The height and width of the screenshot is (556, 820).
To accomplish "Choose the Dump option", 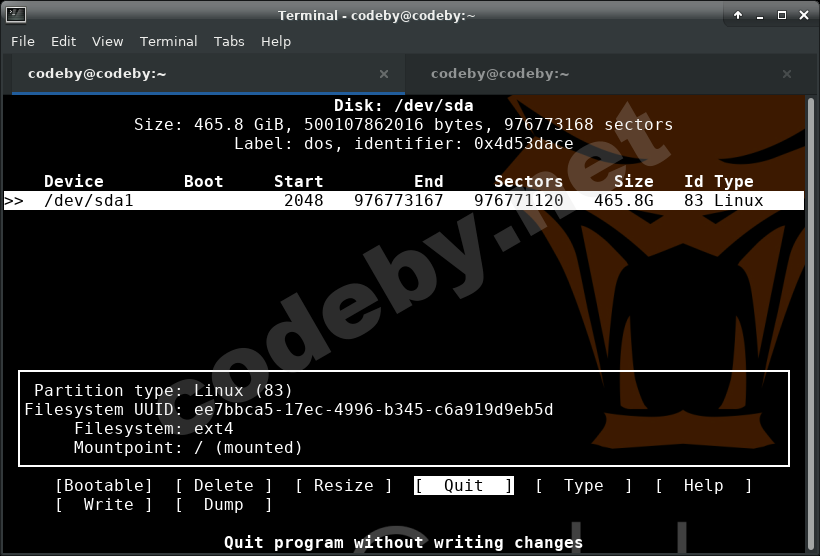I will pos(224,505).
